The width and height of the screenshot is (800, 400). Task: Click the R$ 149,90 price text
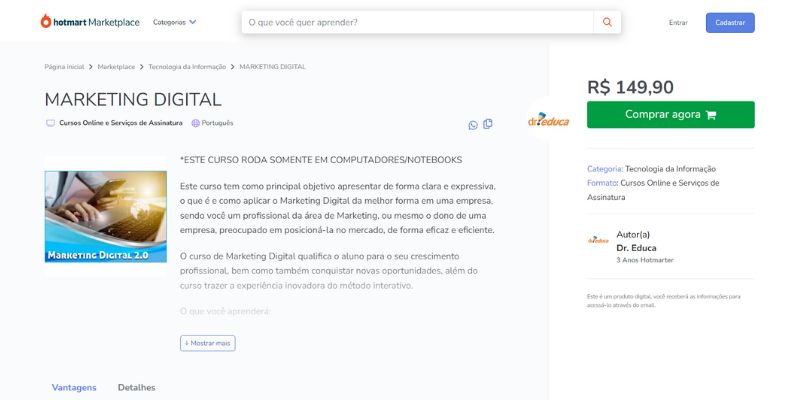point(630,87)
